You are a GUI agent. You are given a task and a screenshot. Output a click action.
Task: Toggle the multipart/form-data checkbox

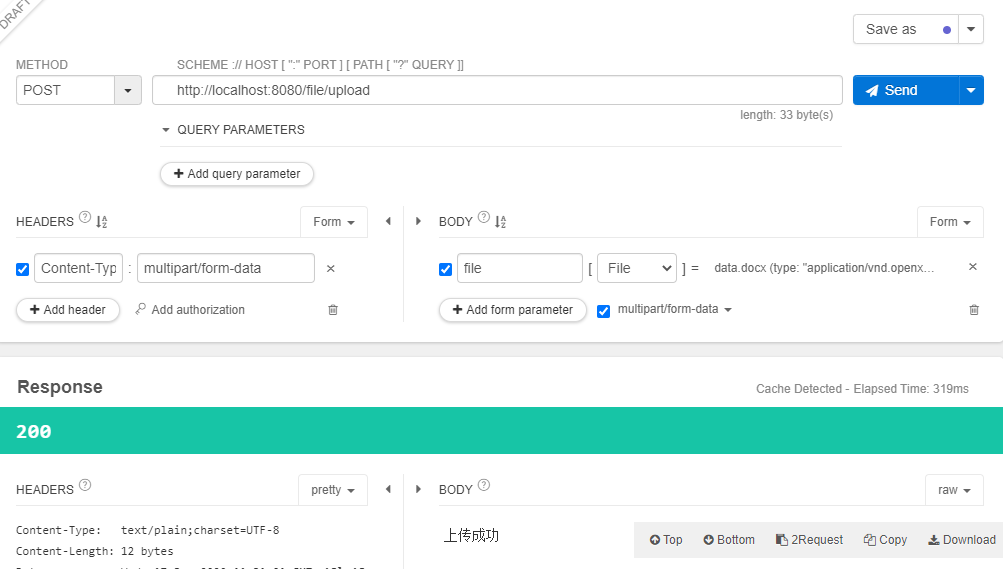pyautogui.click(x=603, y=311)
